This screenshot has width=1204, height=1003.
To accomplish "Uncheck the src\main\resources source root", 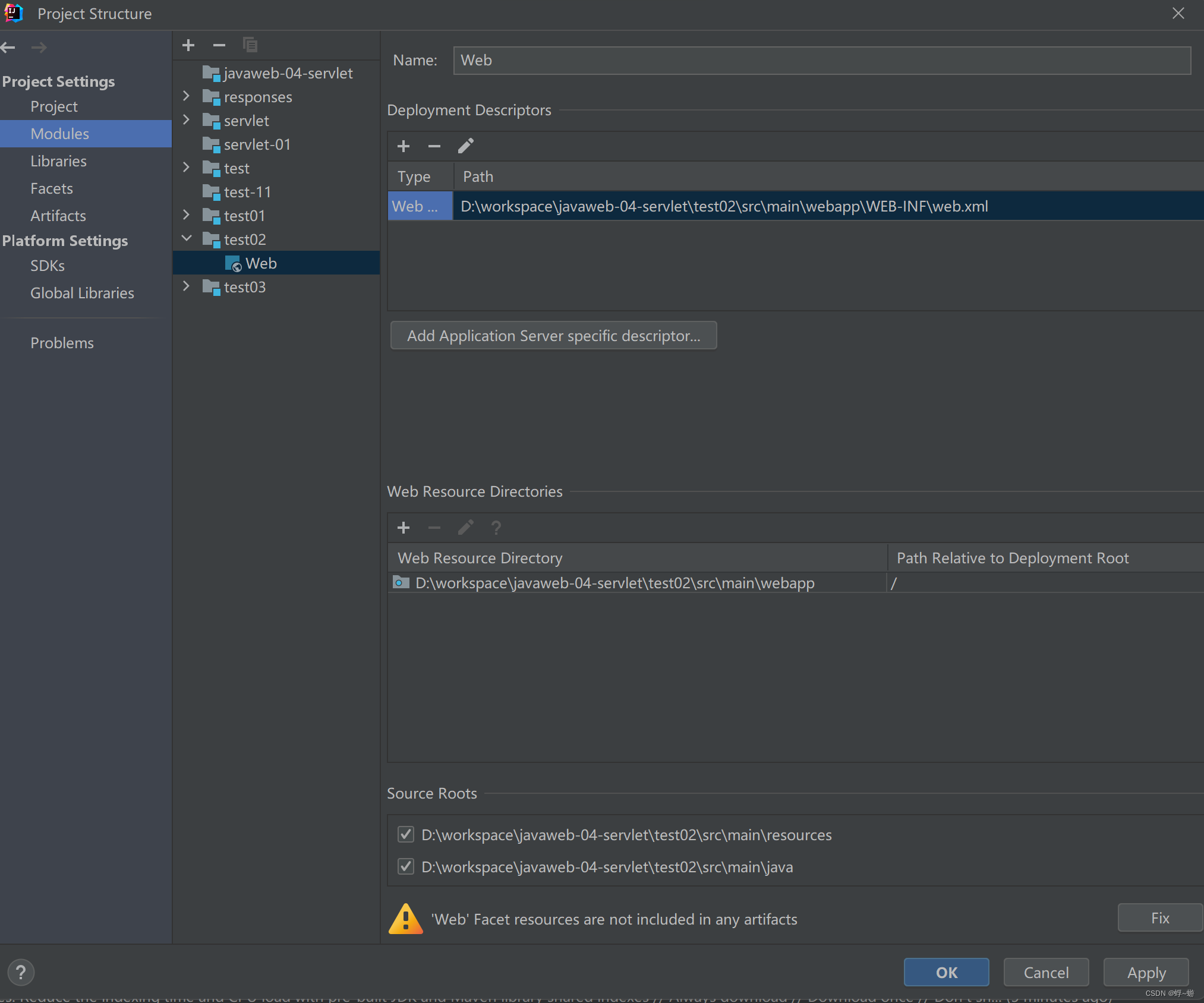I will [406, 835].
